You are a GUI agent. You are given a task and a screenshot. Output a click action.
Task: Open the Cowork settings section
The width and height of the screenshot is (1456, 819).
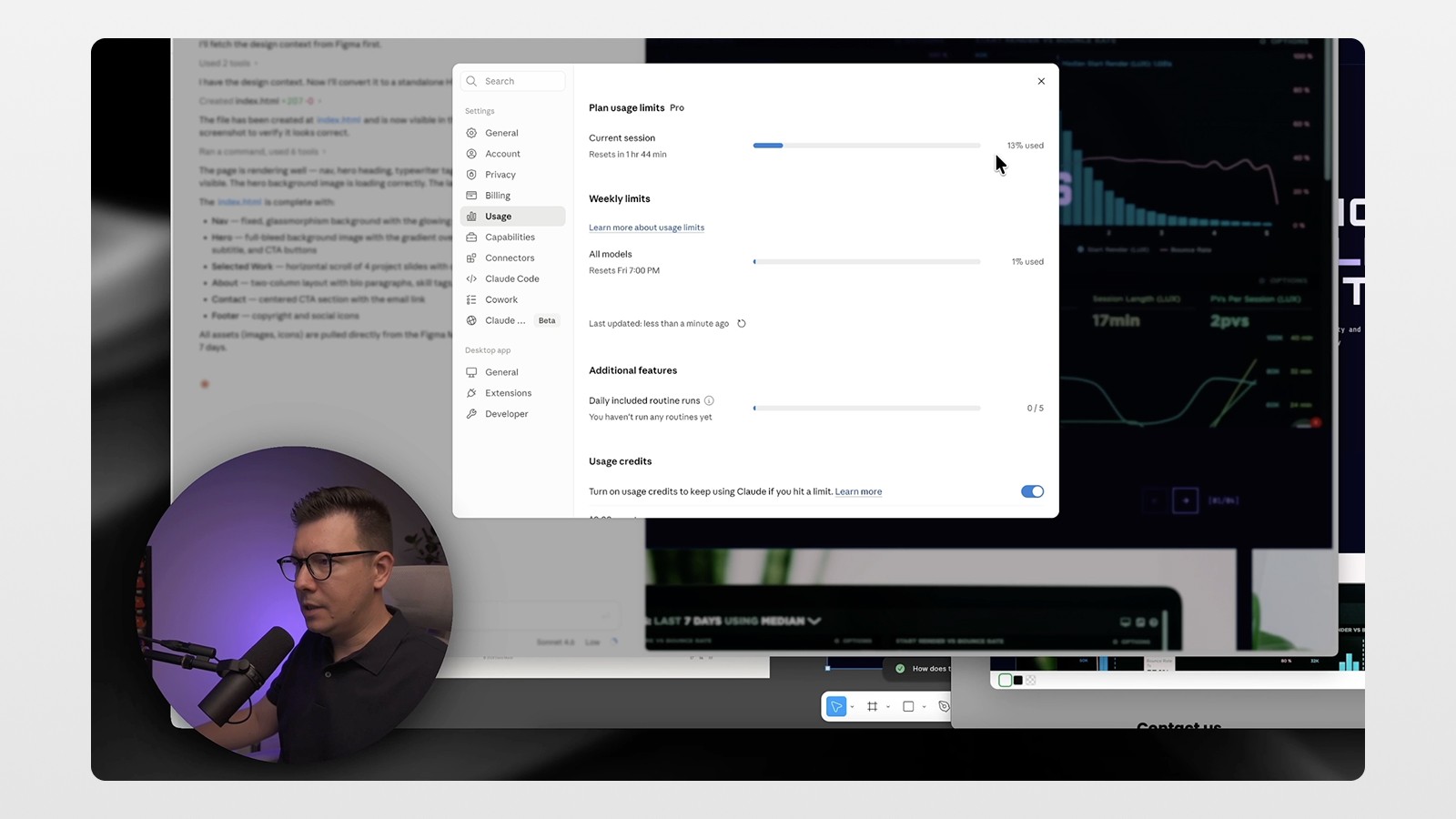click(x=512, y=300)
